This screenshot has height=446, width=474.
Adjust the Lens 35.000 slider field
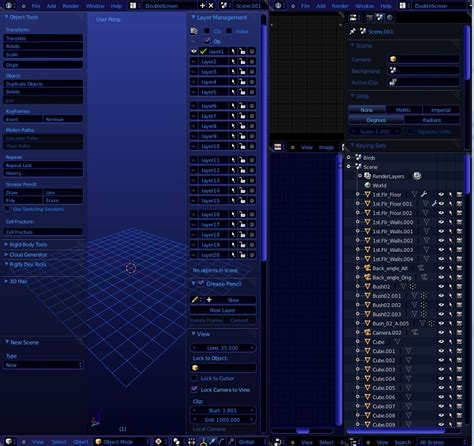tap(223, 348)
